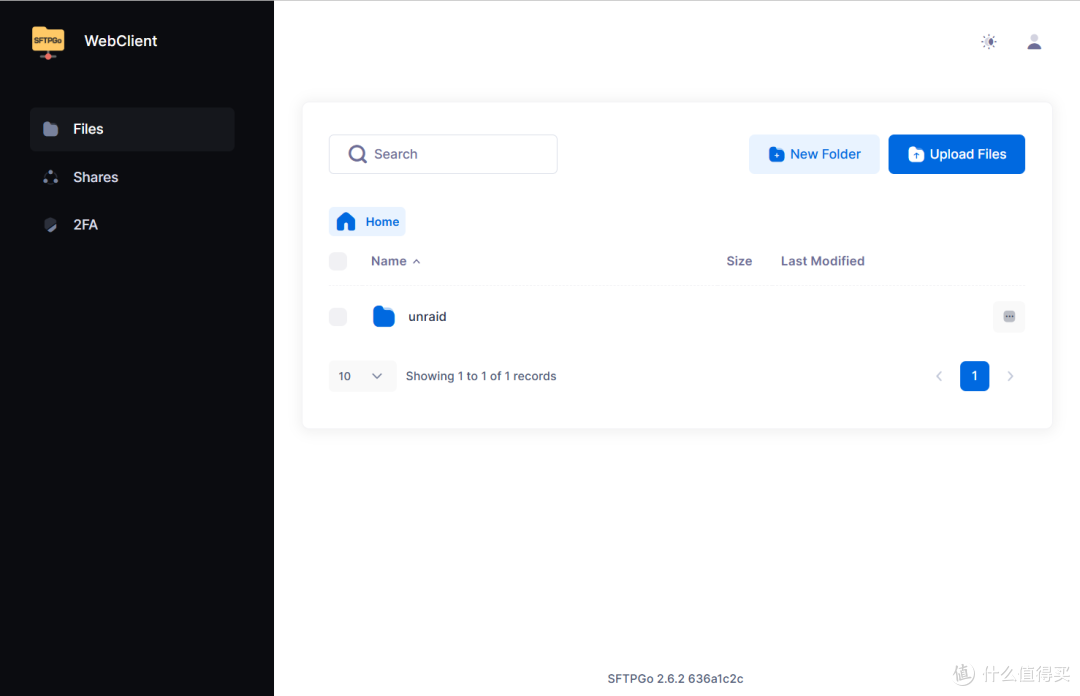The image size is (1080, 696).
Task: Click the Upload Files button
Action: coord(956,154)
